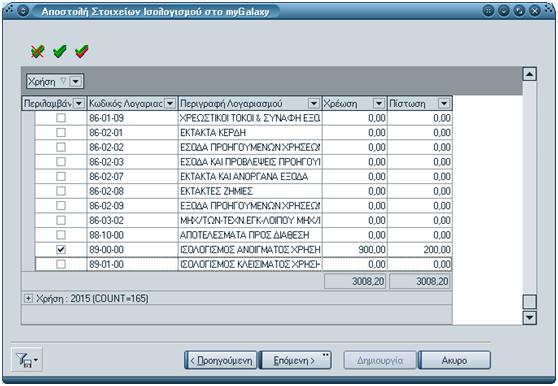The width and height of the screenshot is (558, 386).
Task: Open the Κωδικός Λογαριασμού column filter dropdown
Action: click(x=170, y=104)
